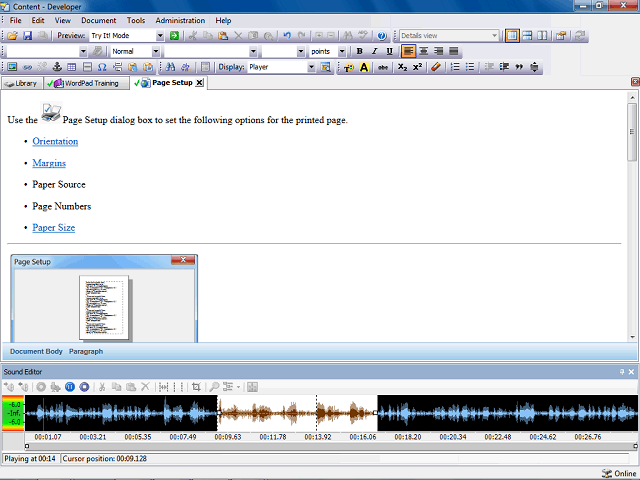The height and width of the screenshot is (480, 640).
Task: Toggle superscript formatting
Action: (417, 67)
